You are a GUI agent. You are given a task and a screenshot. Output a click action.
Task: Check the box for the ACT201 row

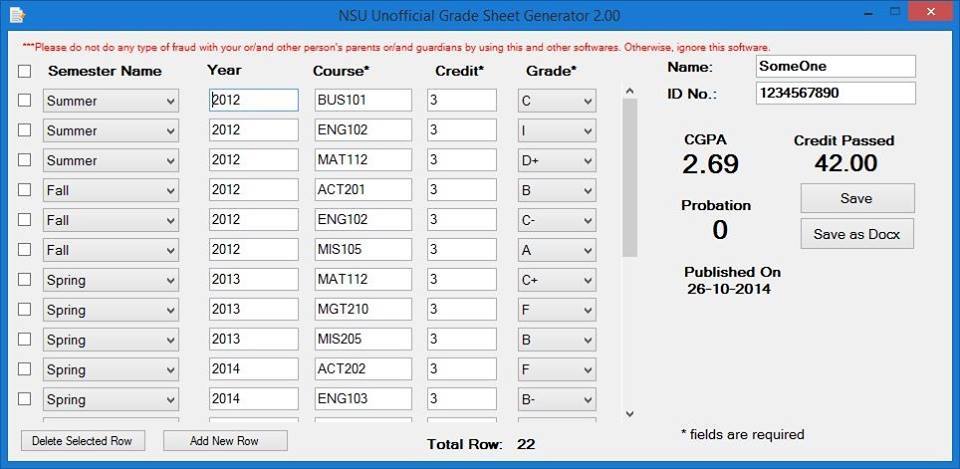[24, 190]
